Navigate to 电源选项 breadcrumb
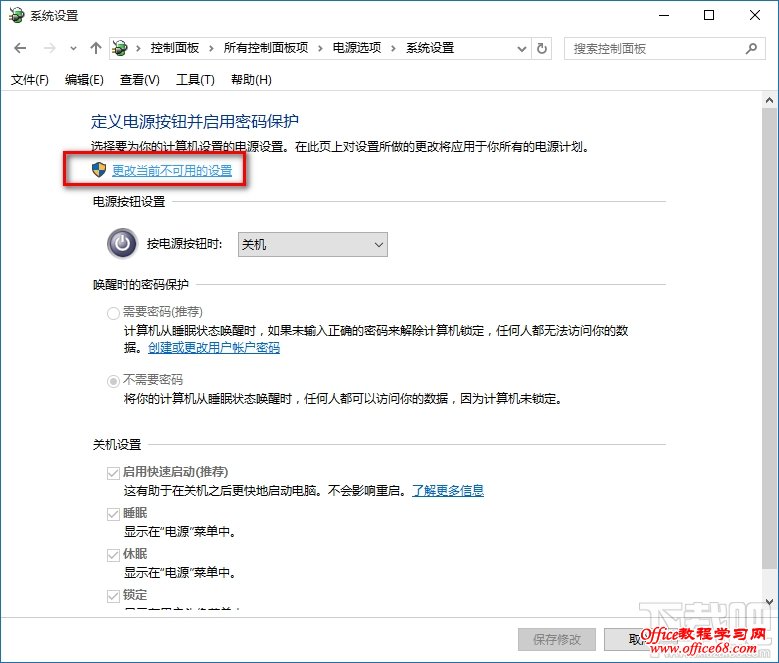Viewport: 779px width, 663px height. 357,48
